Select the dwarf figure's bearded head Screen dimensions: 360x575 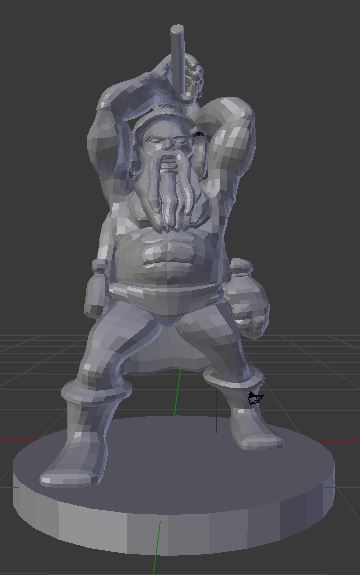point(168,172)
